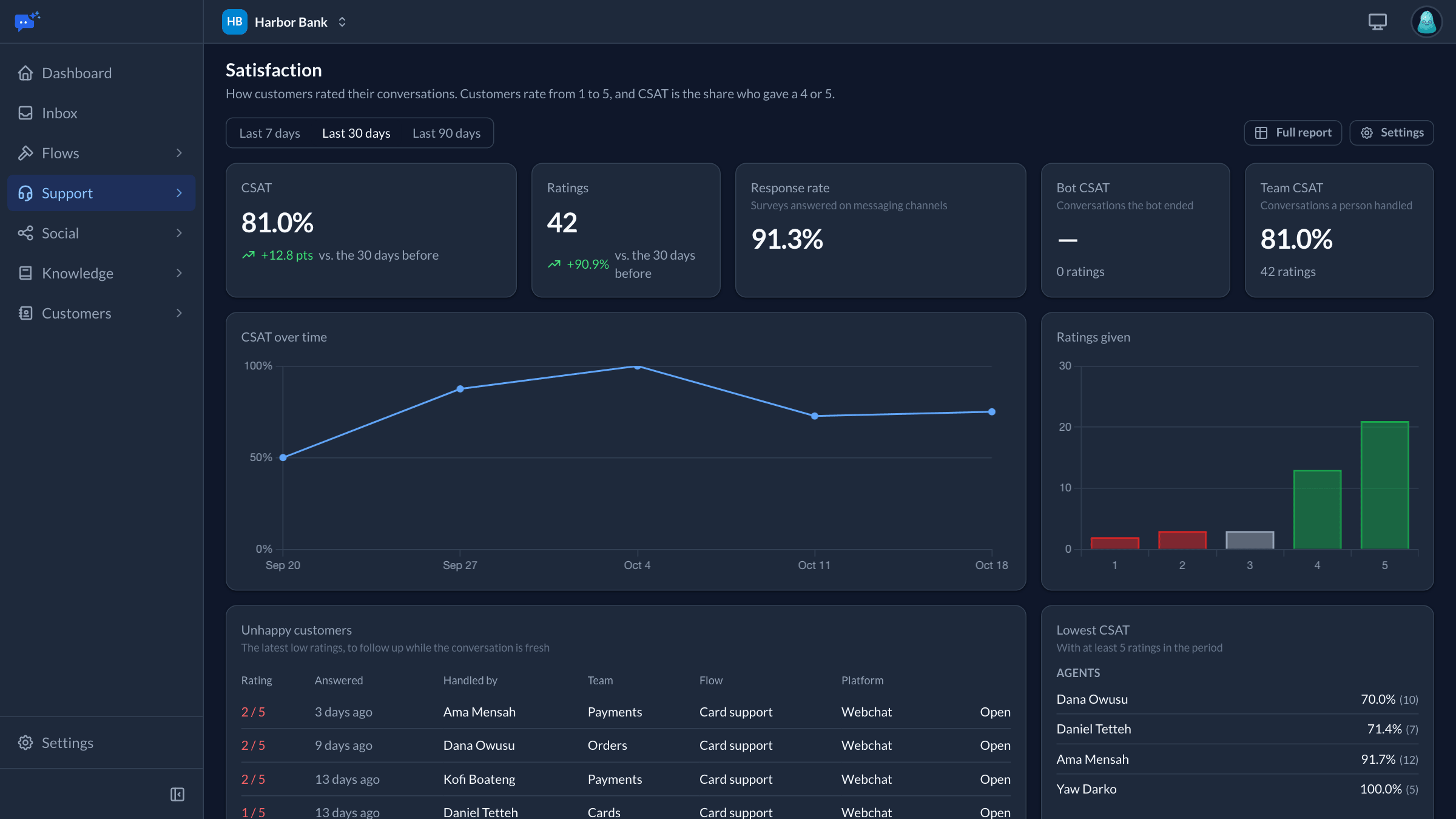Click the Dashboard home icon
The image size is (1456, 819).
(25, 73)
